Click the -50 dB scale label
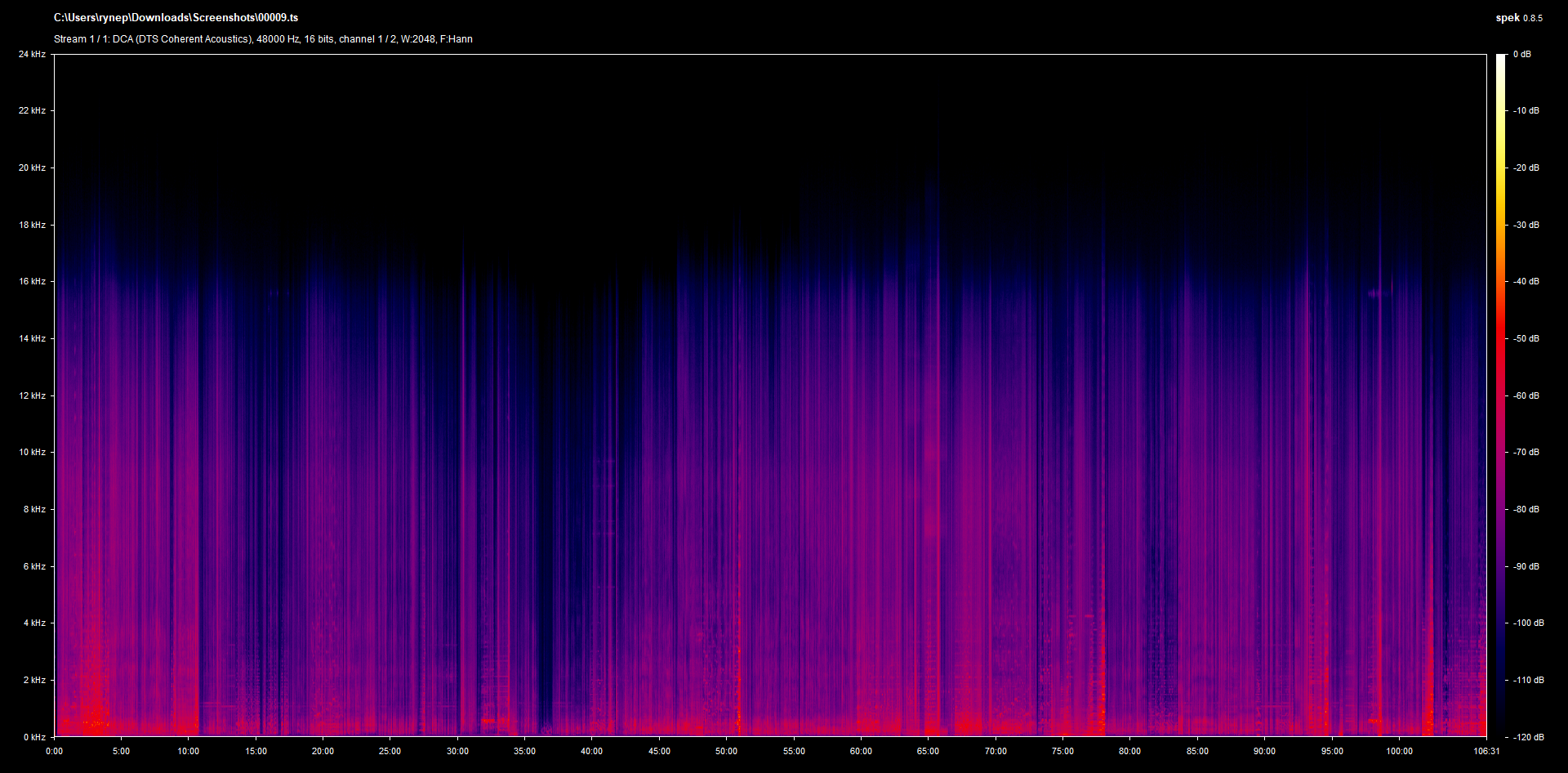Viewport: 1568px width, 773px height. 1526,338
